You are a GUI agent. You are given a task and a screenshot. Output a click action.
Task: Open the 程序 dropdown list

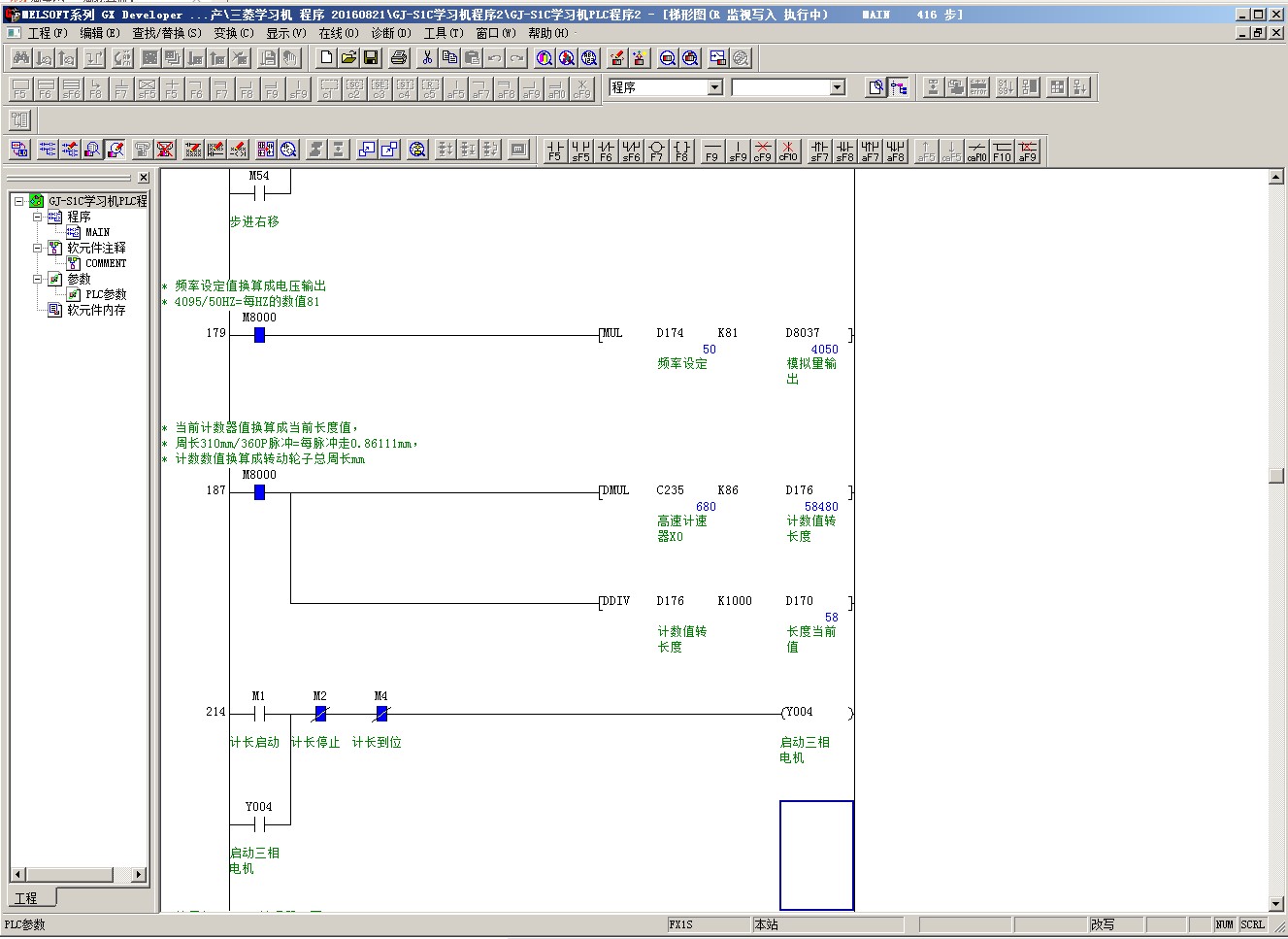(x=714, y=87)
